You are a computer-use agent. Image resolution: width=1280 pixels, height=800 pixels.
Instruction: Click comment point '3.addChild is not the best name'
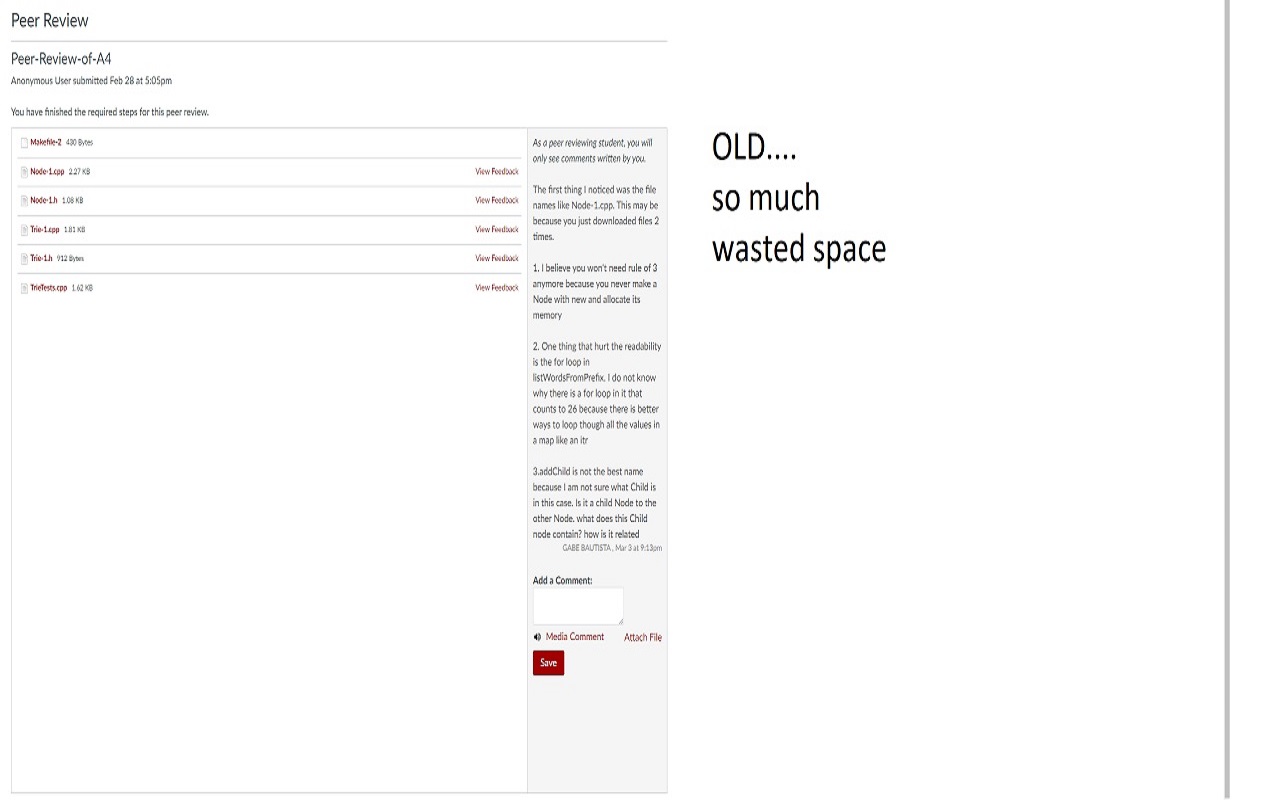[595, 503]
